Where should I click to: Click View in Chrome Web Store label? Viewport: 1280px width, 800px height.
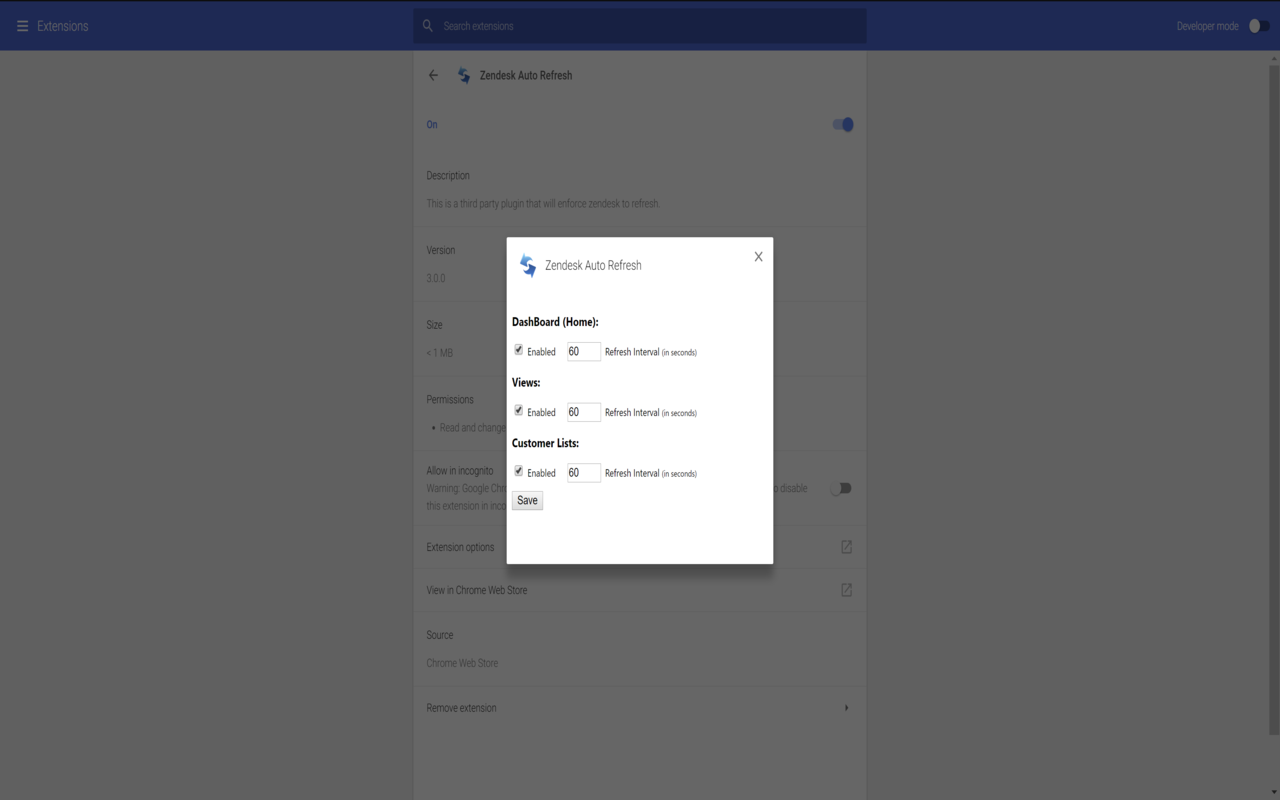pos(477,590)
